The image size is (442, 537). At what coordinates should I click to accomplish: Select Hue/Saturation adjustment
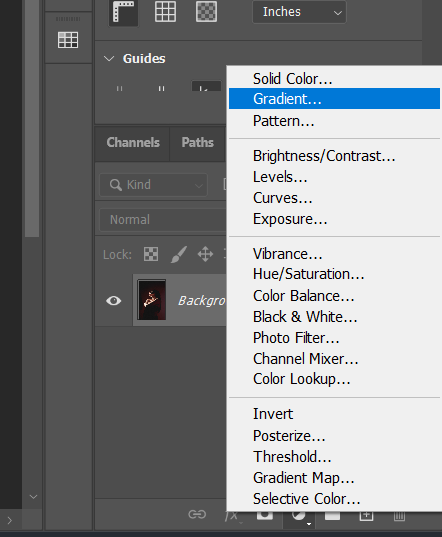click(308, 274)
